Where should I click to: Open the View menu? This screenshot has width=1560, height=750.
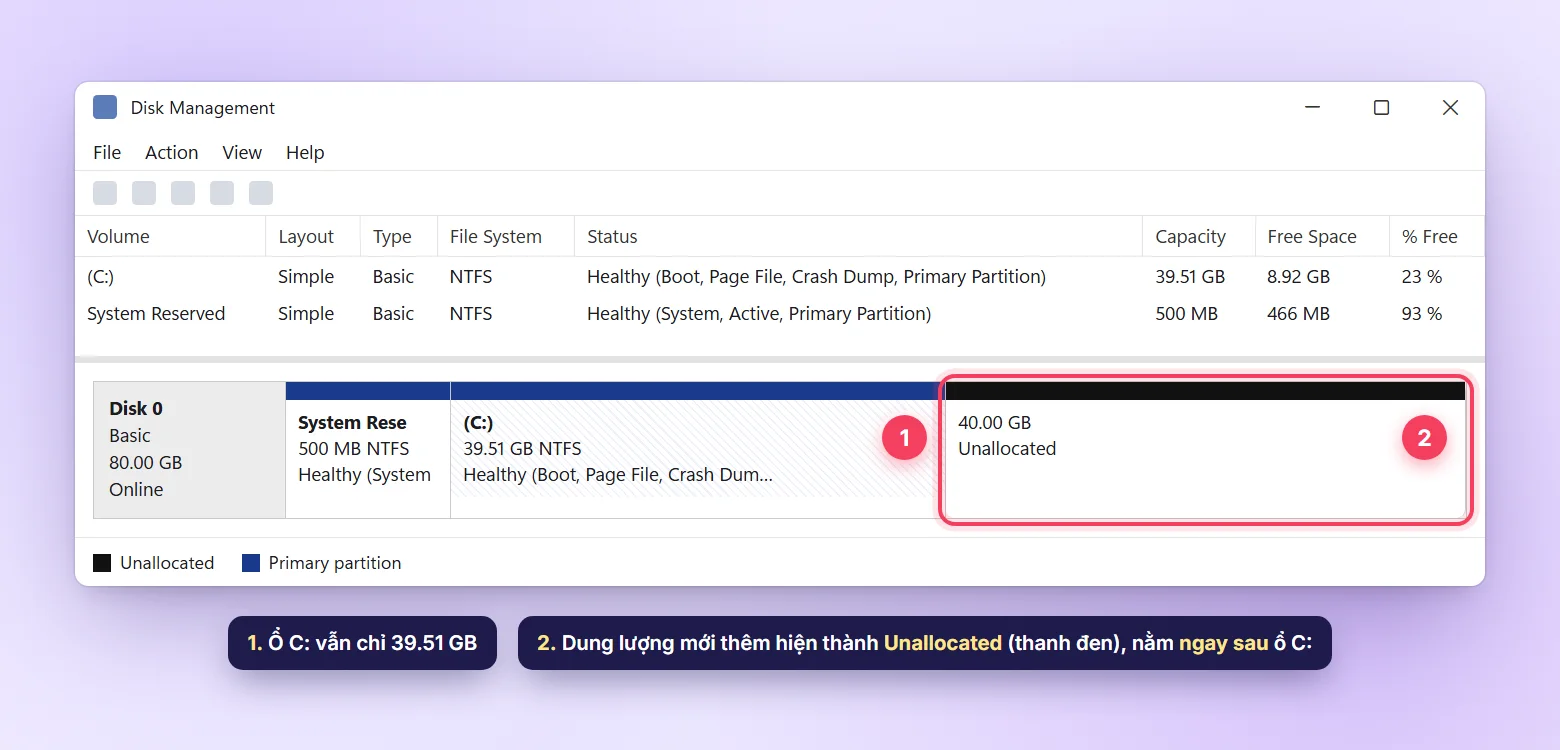[x=242, y=152]
